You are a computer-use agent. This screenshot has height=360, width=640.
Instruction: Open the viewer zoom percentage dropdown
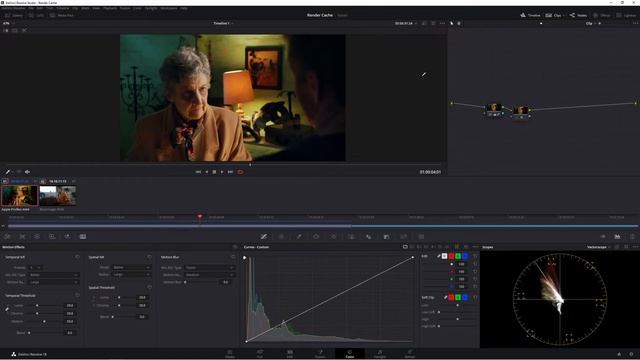8,23
